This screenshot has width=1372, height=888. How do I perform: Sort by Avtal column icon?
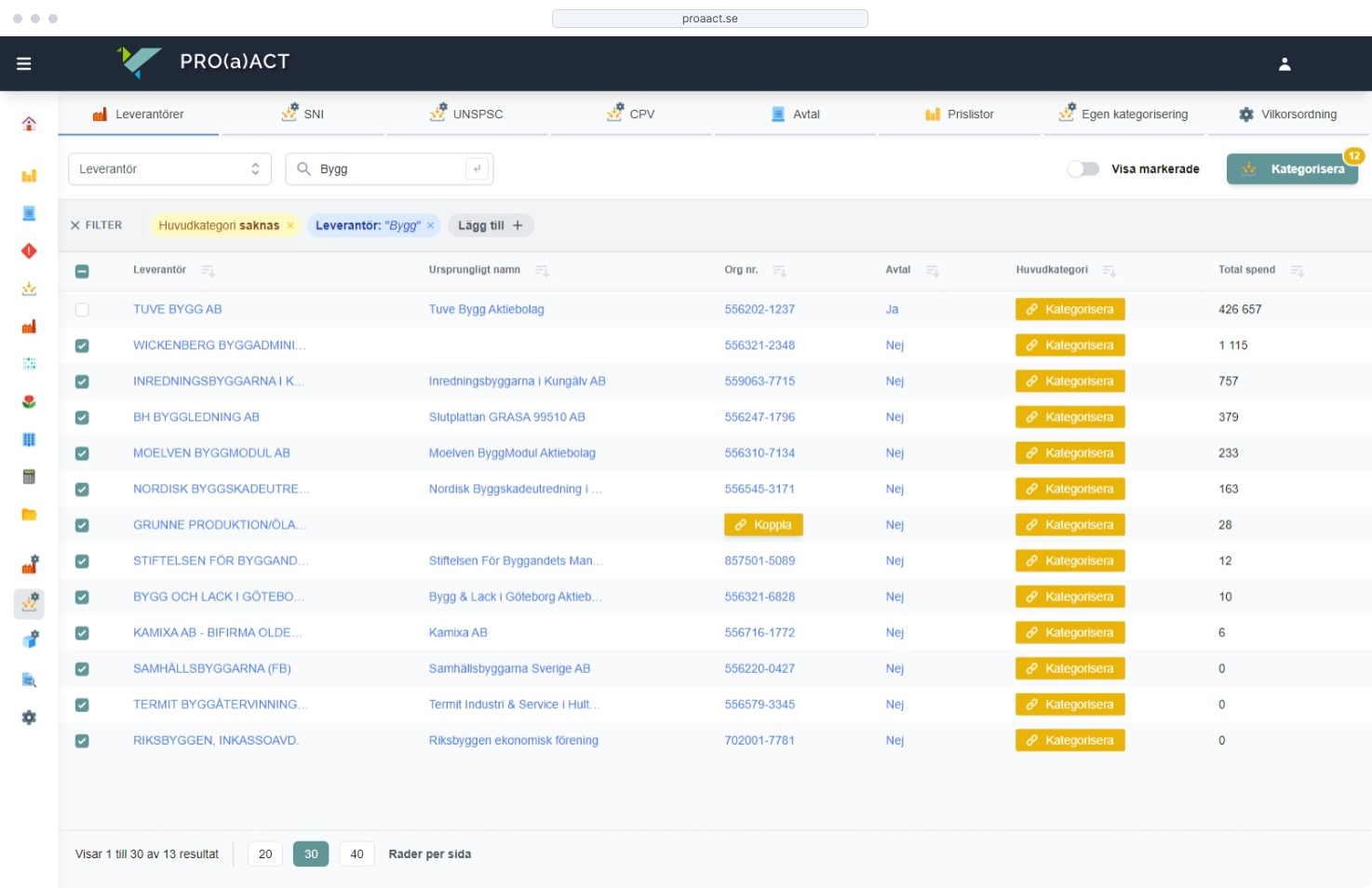pos(933,271)
